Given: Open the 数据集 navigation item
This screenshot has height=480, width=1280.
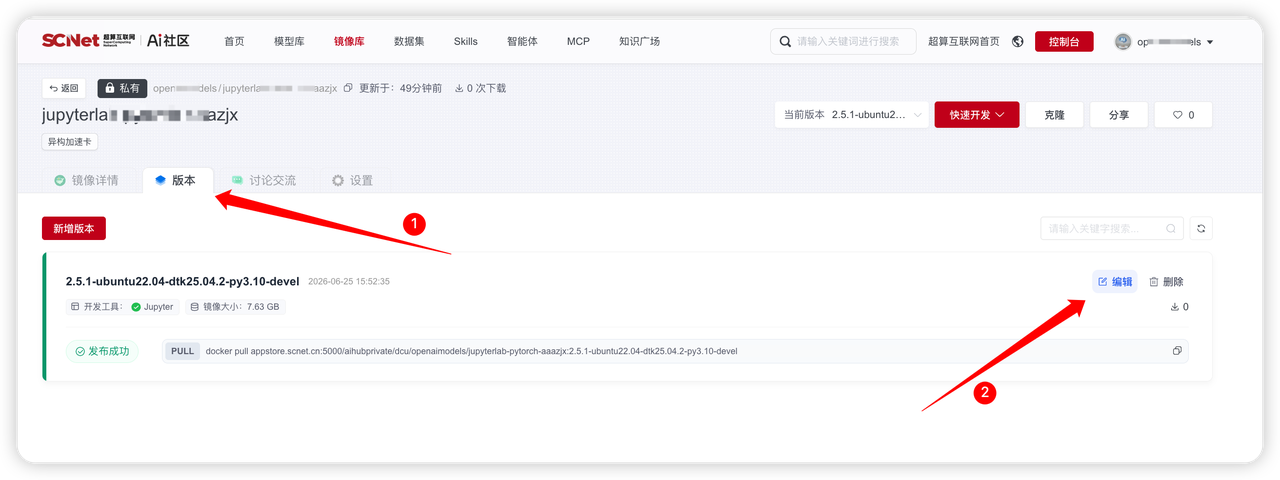Looking at the screenshot, I should tap(409, 42).
